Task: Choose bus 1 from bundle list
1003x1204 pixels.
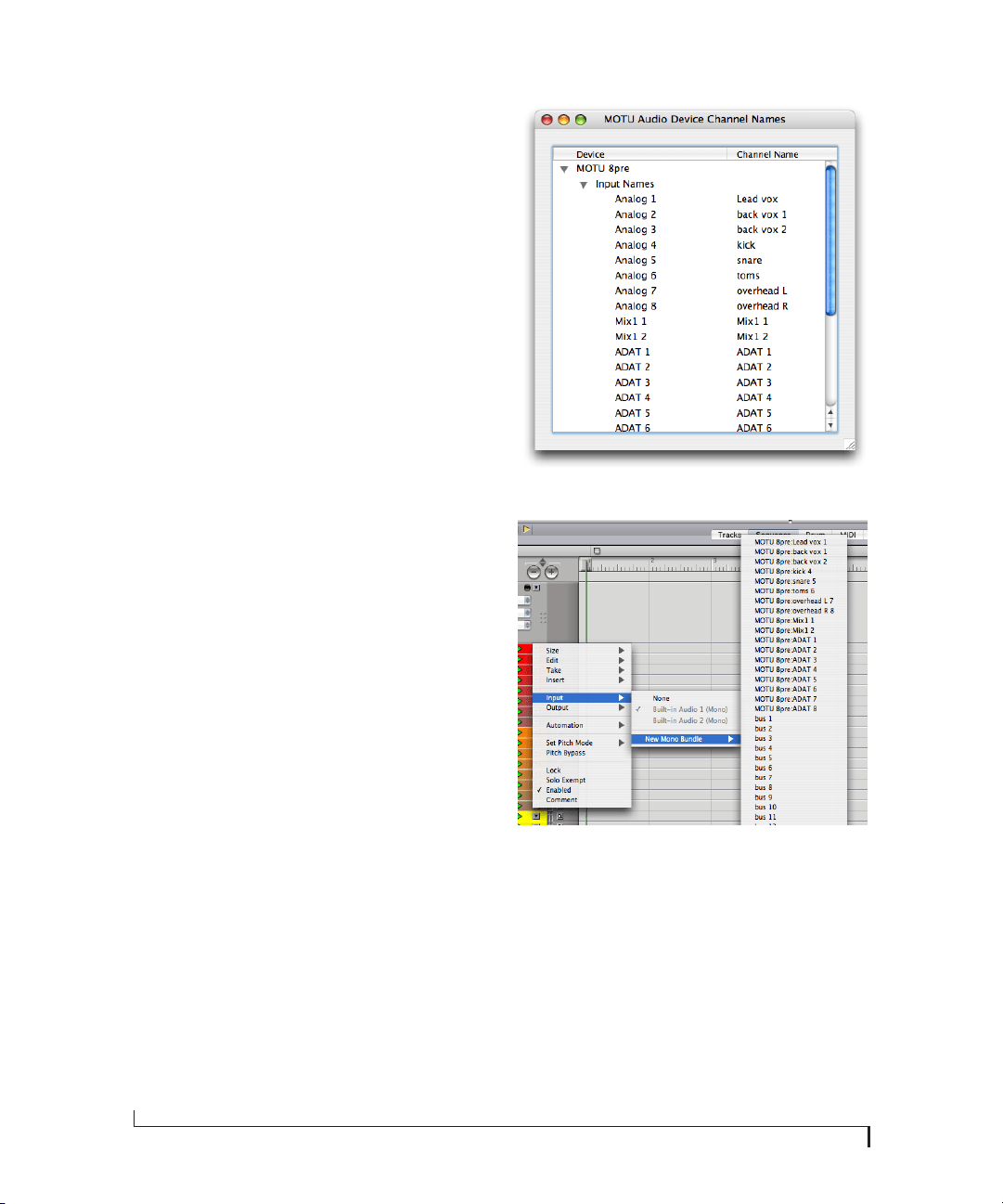Action: coord(794,719)
